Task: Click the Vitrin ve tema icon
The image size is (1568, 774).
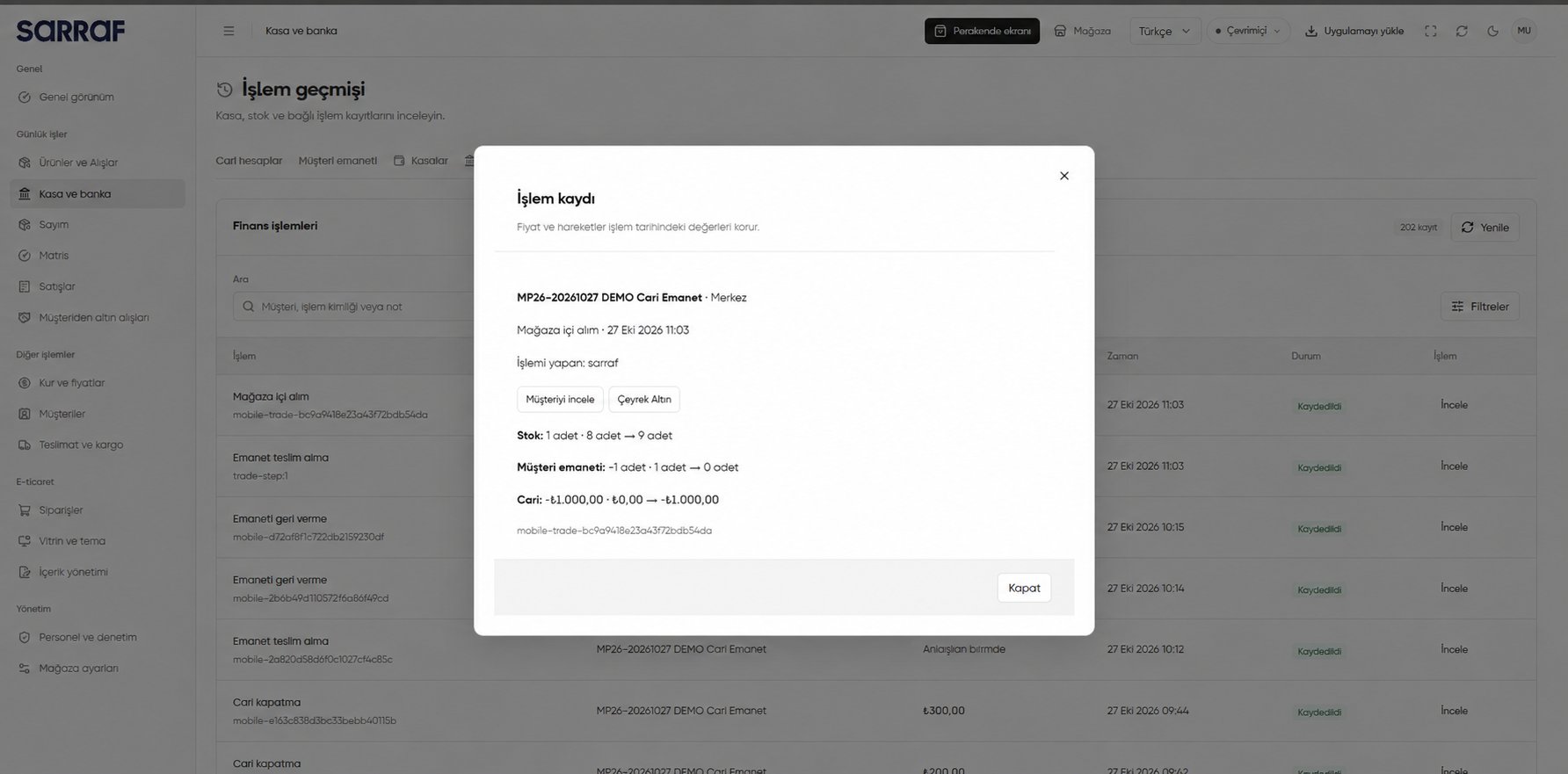Action: (x=25, y=541)
